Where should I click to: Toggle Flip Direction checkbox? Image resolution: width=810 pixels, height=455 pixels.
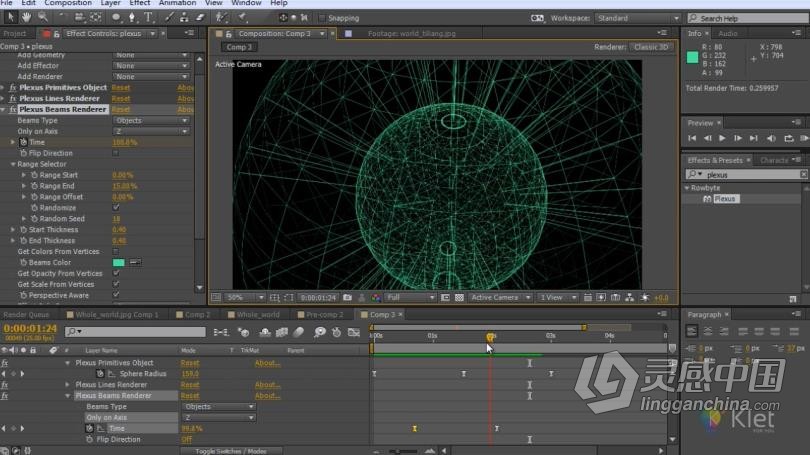pos(116,153)
